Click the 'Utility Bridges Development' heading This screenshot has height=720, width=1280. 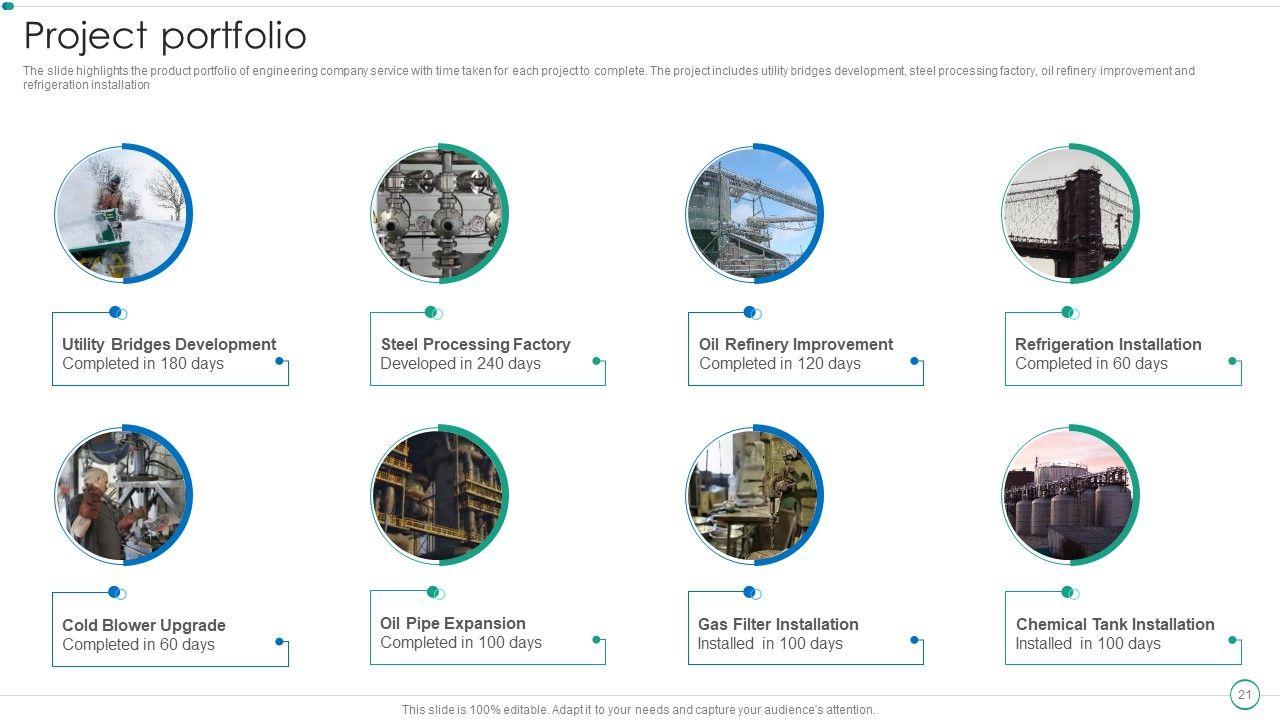(x=169, y=344)
